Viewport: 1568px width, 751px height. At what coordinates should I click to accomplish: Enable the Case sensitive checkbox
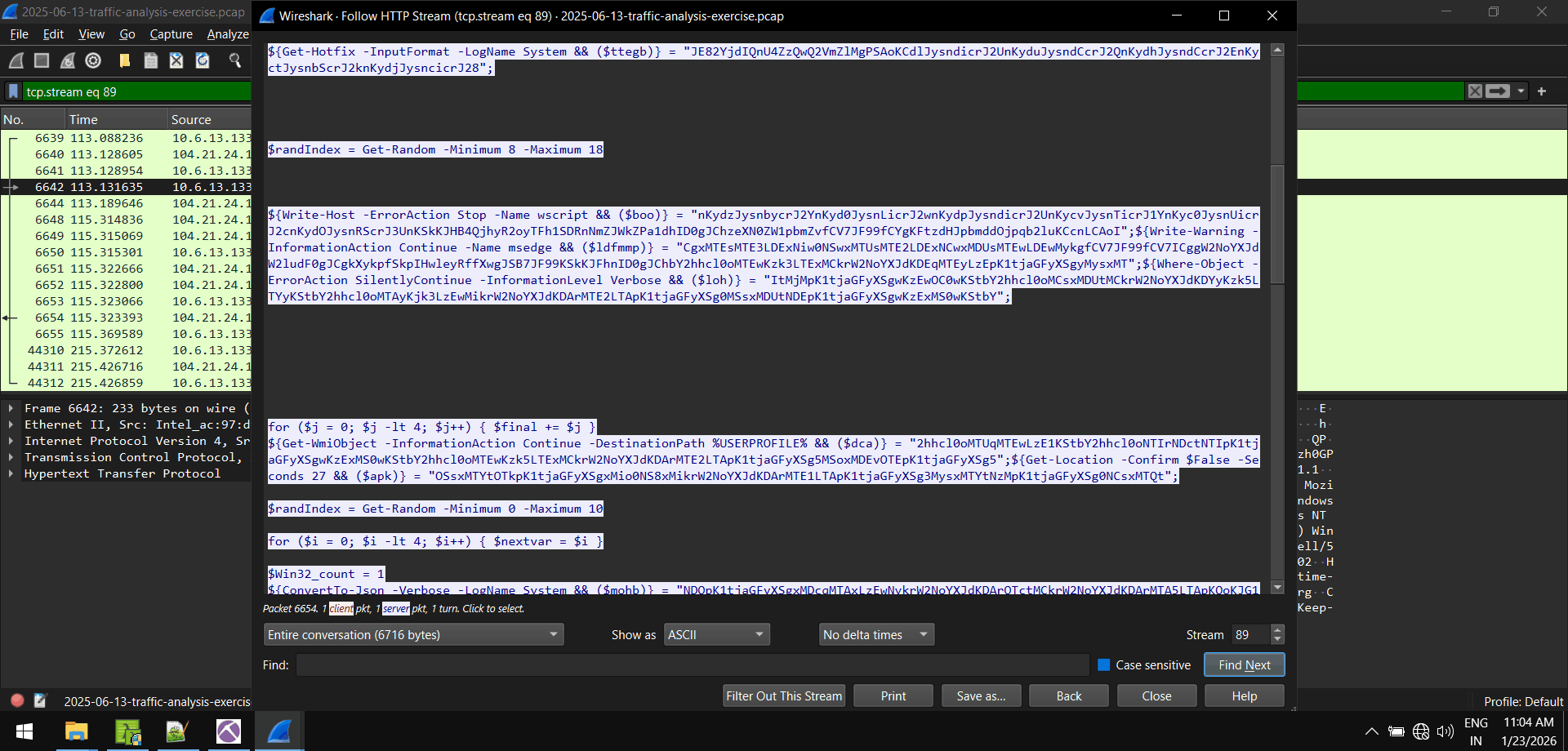coord(1104,664)
